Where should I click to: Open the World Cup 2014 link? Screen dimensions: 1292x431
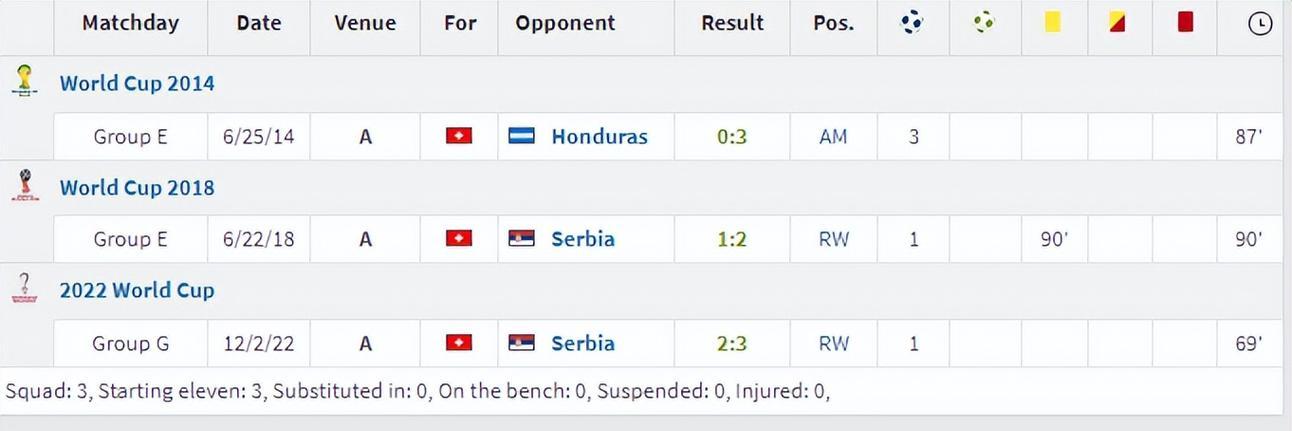tap(137, 84)
